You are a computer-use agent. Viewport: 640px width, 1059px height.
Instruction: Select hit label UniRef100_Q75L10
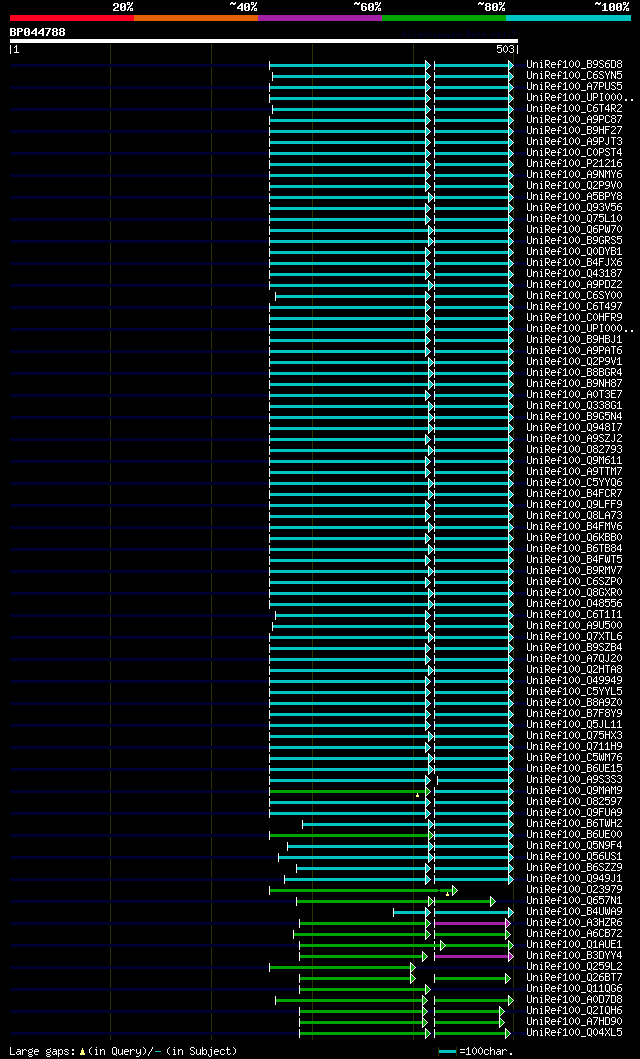[x=575, y=219]
